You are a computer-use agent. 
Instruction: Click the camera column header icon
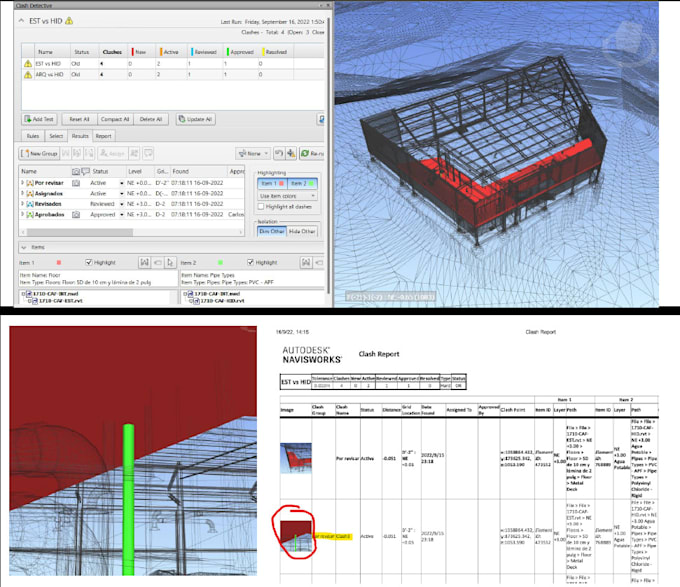(x=76, y=171)
